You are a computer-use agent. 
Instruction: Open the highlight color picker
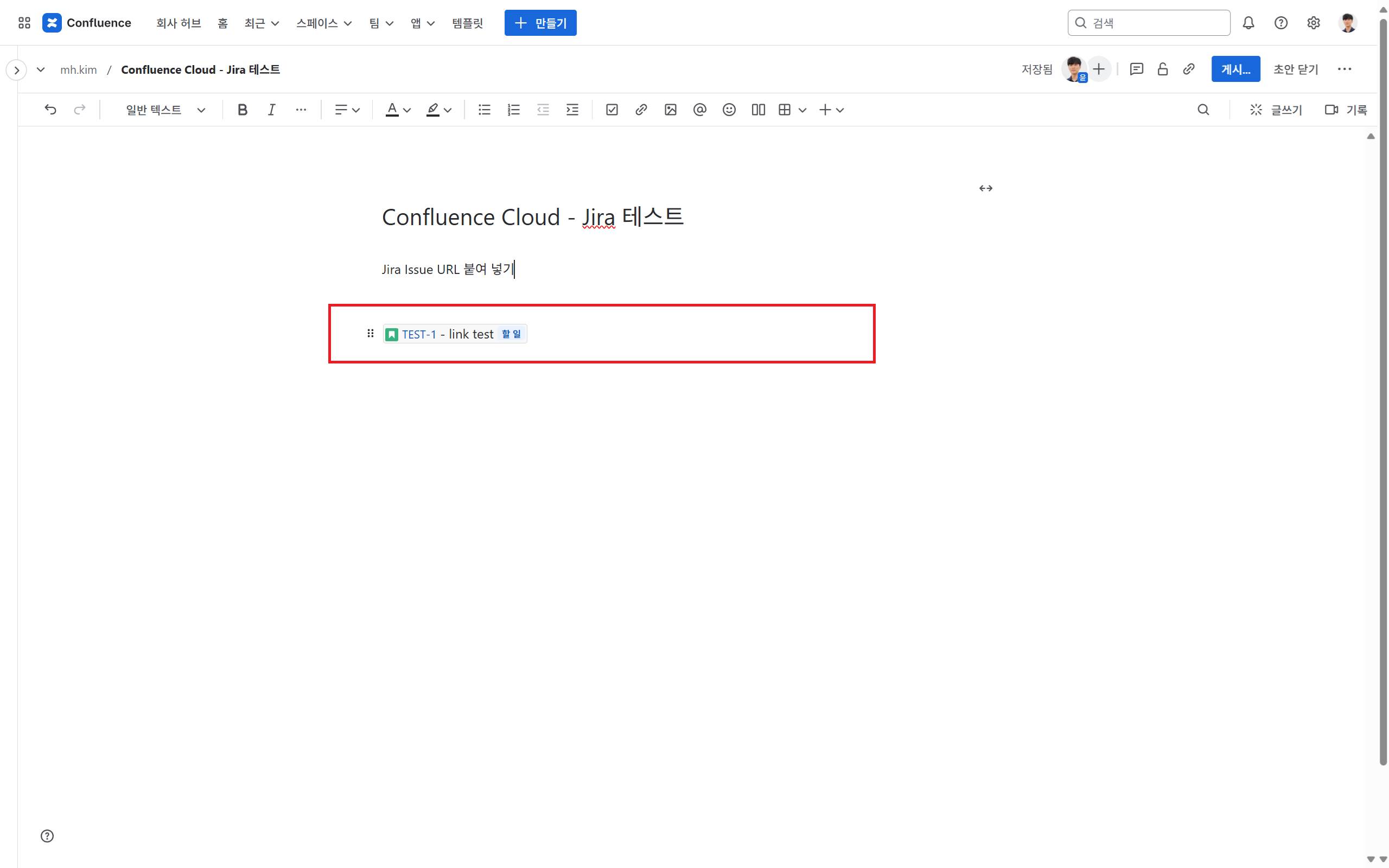[438, 110]
